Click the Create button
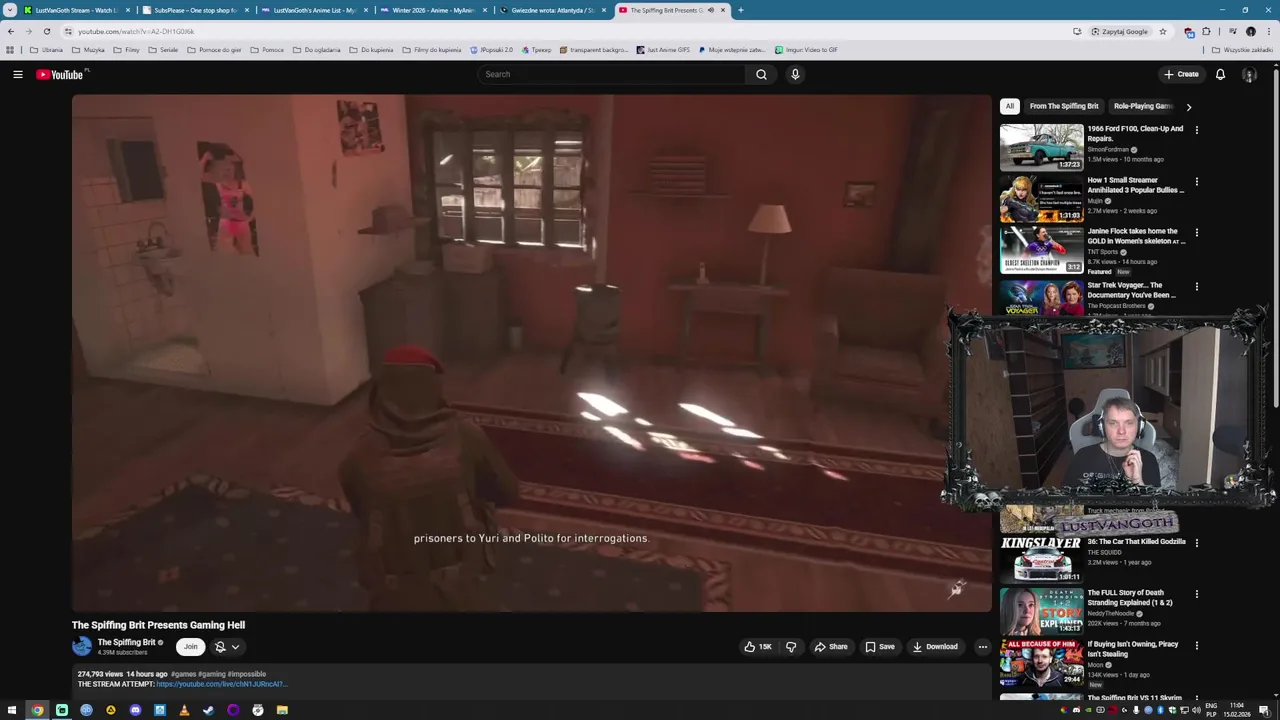Screen dimensions: 1280x720 coord(1181,74)
